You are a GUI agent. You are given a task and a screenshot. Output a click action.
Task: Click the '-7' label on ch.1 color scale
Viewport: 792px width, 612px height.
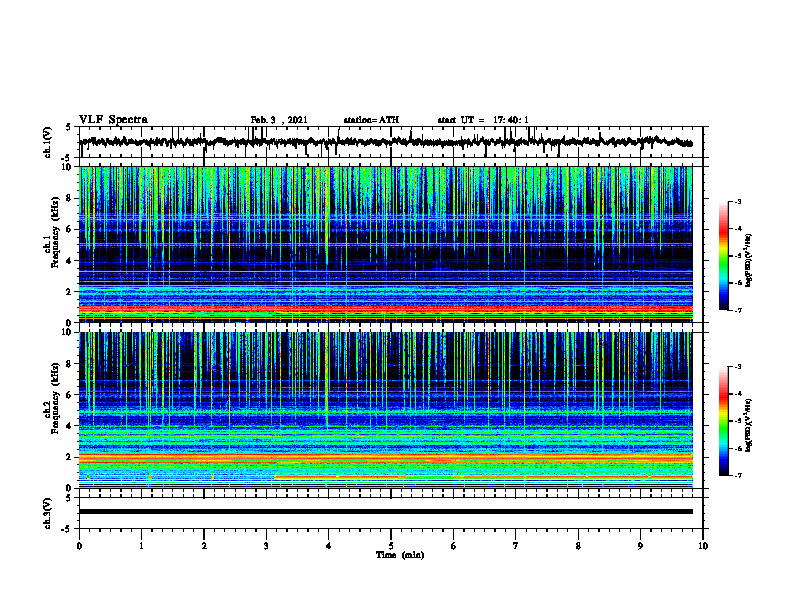point(738,310)
